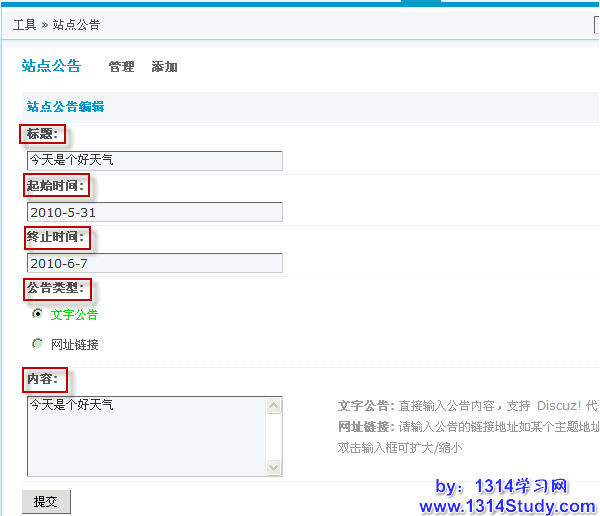The width and height of the screenshot is (600, 516).
Task: Click the 工具 breadcrumb link
Action: (x=24, y=24)
